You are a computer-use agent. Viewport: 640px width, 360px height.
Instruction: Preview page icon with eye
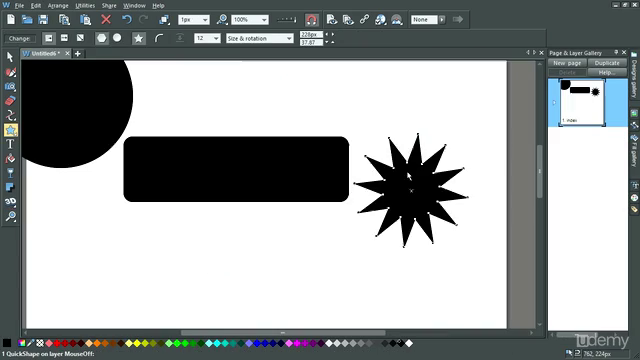pos(332,20)
